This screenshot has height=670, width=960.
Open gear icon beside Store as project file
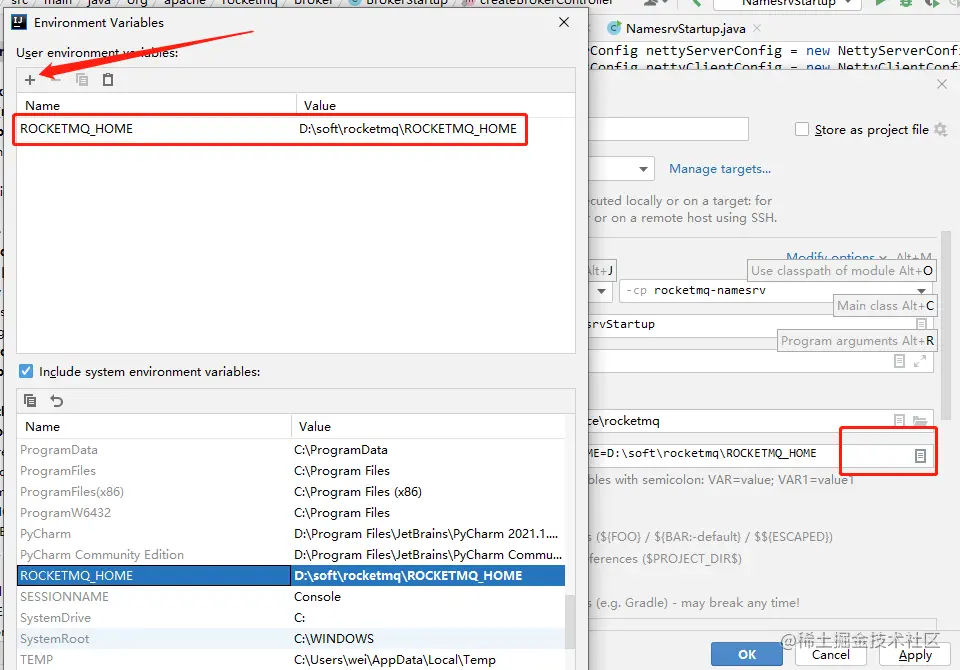coord(940,130)
